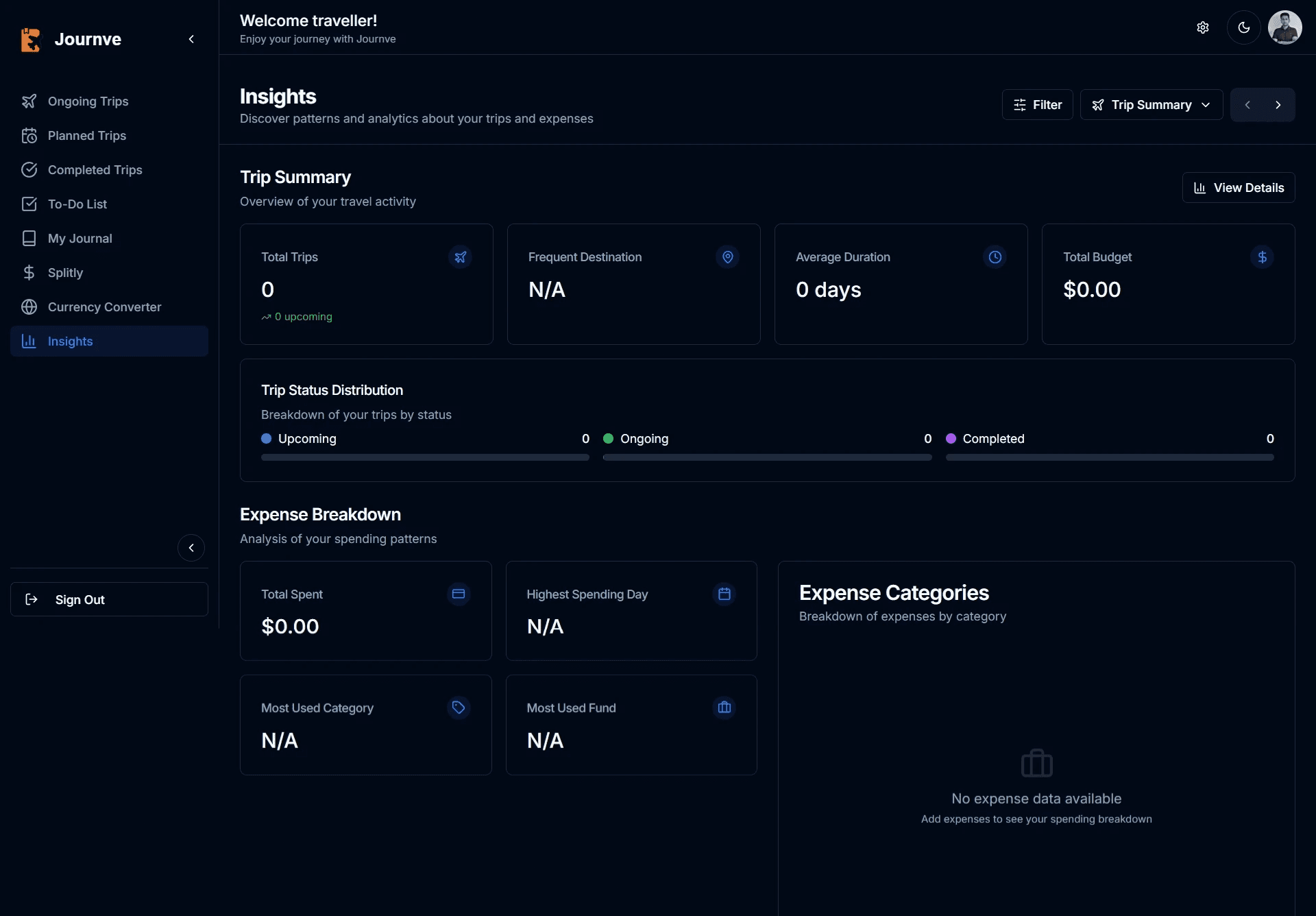
Task: Click the Upcoming status progress bar
Action: [x=425, y=457]
